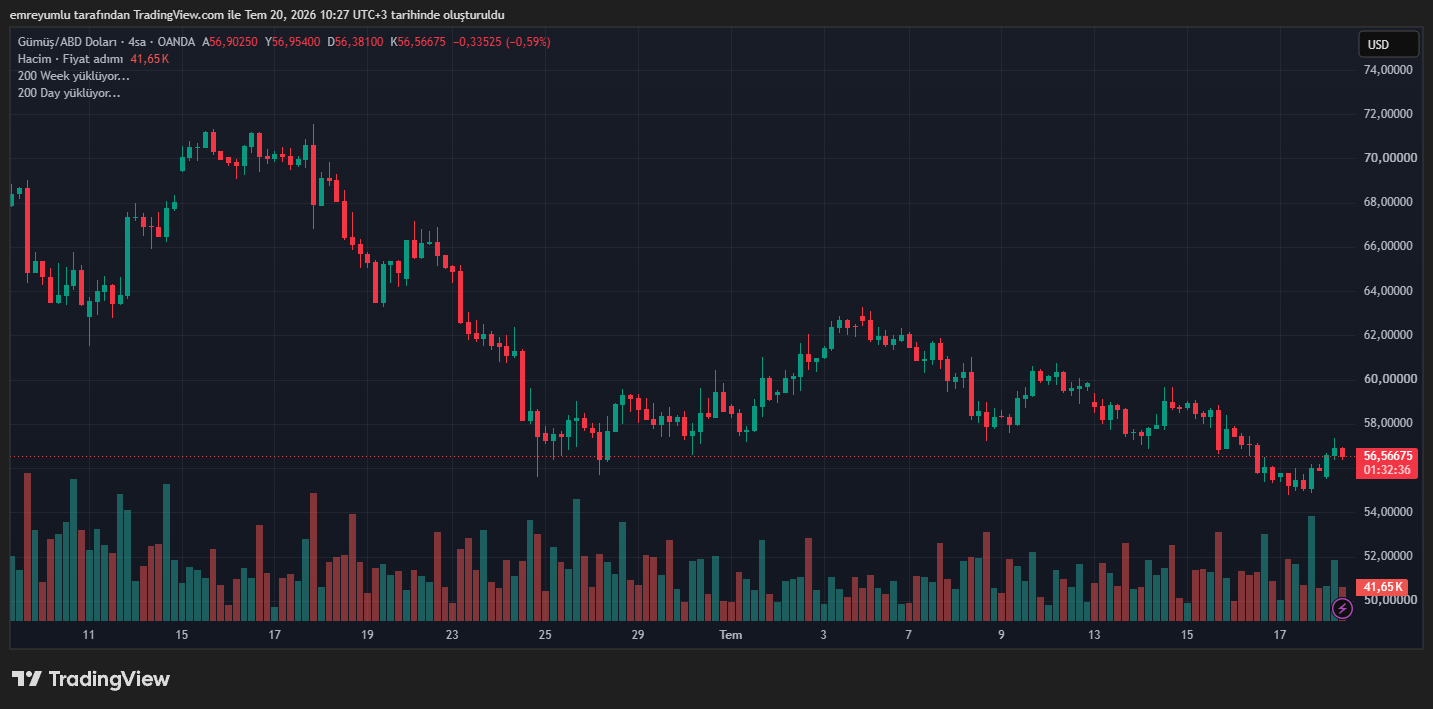This screenshot has height=709, width=1433.
Task: Click the purple lightning bolt icon
Action: click(x=1343, y=608)
